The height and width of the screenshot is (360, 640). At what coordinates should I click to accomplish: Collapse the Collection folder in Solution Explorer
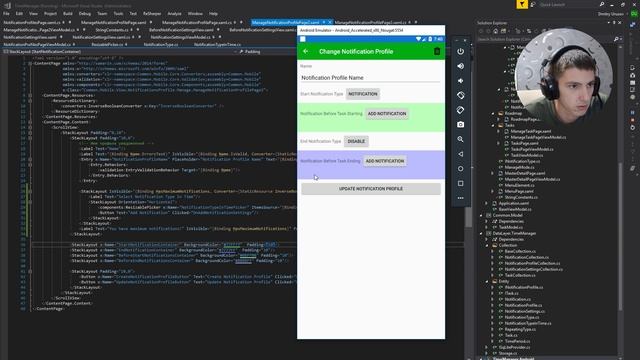(487, 245)
